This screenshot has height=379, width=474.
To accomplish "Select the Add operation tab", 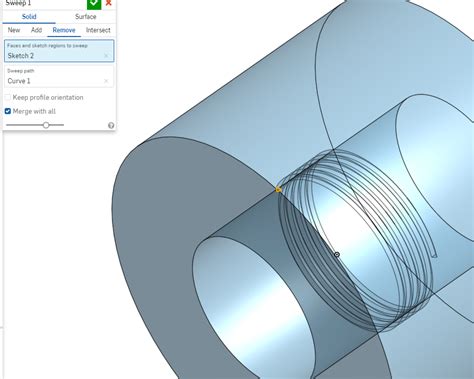I will pyautogui.click(x=36, y=30).
